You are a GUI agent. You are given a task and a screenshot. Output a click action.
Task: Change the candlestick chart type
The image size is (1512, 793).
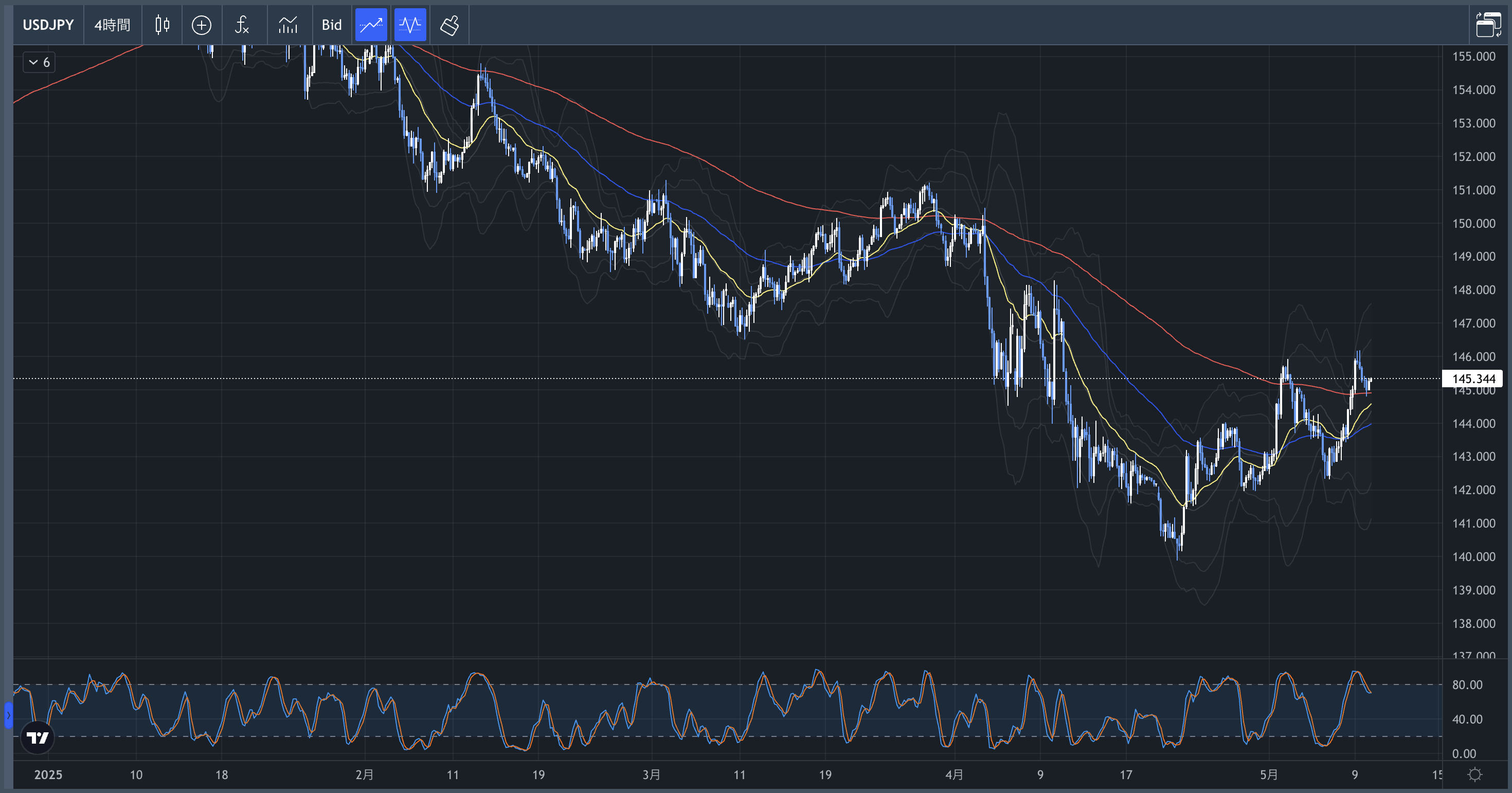162,25
